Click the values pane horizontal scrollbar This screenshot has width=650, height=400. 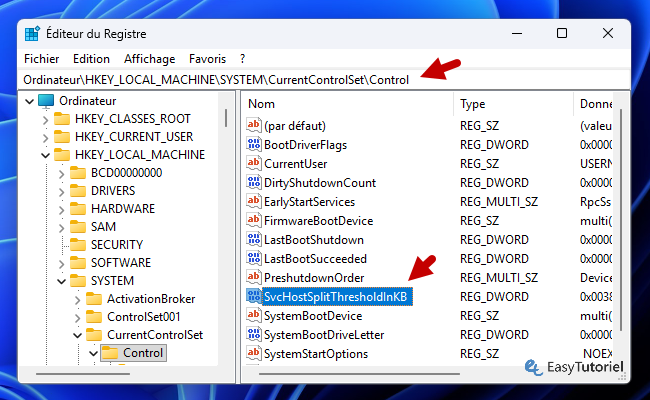[359, 374]
